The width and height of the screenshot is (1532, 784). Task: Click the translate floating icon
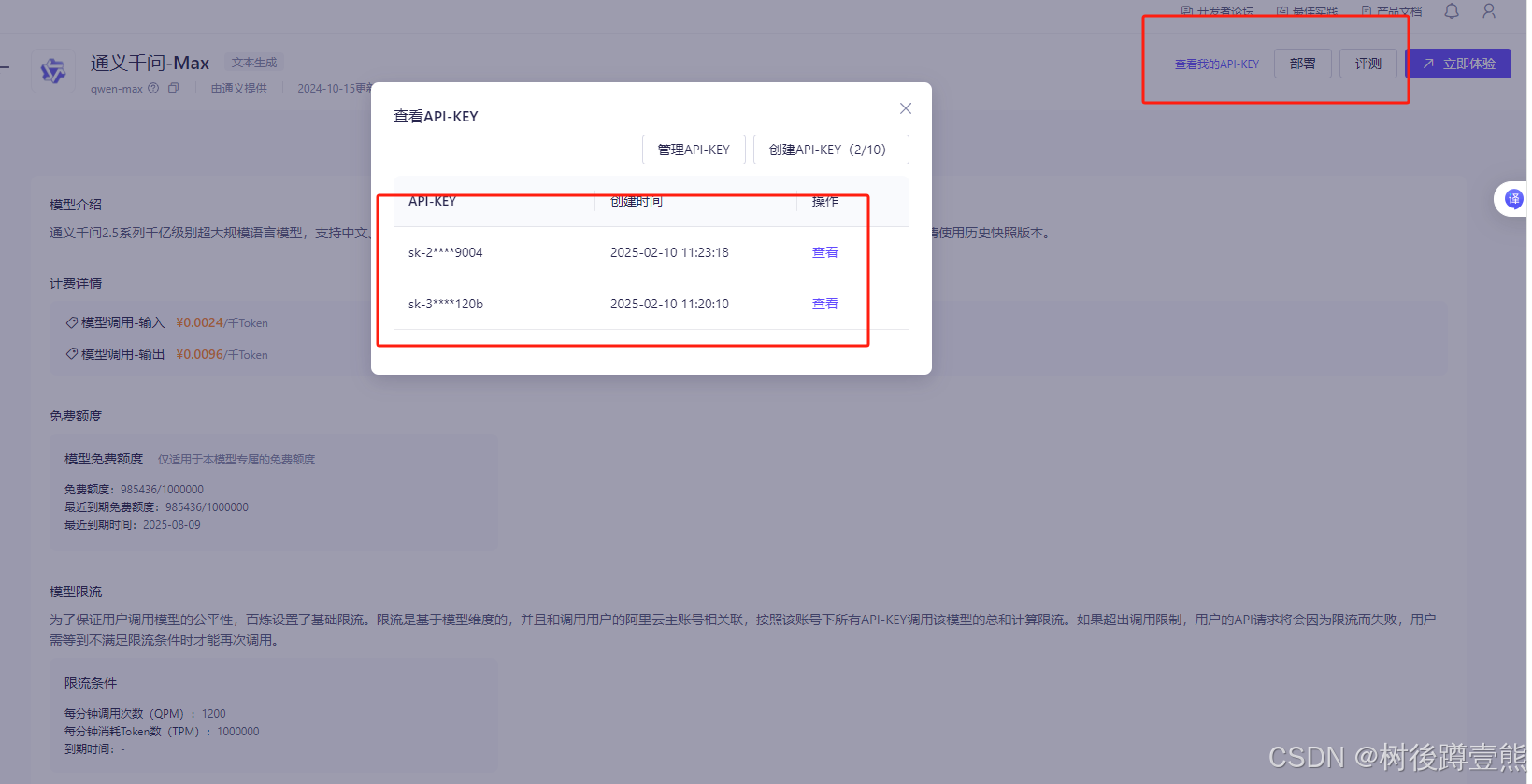(1513, 199)
